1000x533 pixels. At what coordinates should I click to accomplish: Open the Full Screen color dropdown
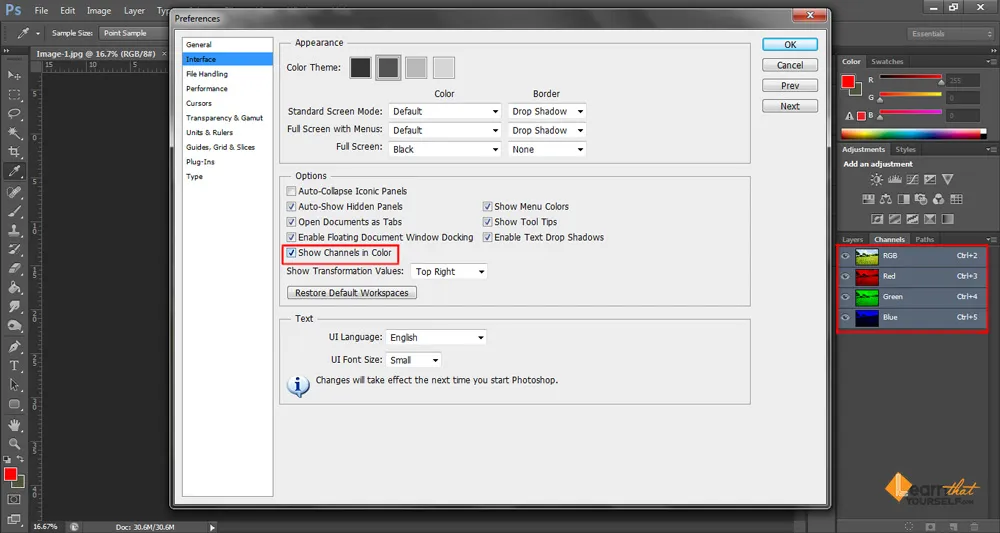444,149
